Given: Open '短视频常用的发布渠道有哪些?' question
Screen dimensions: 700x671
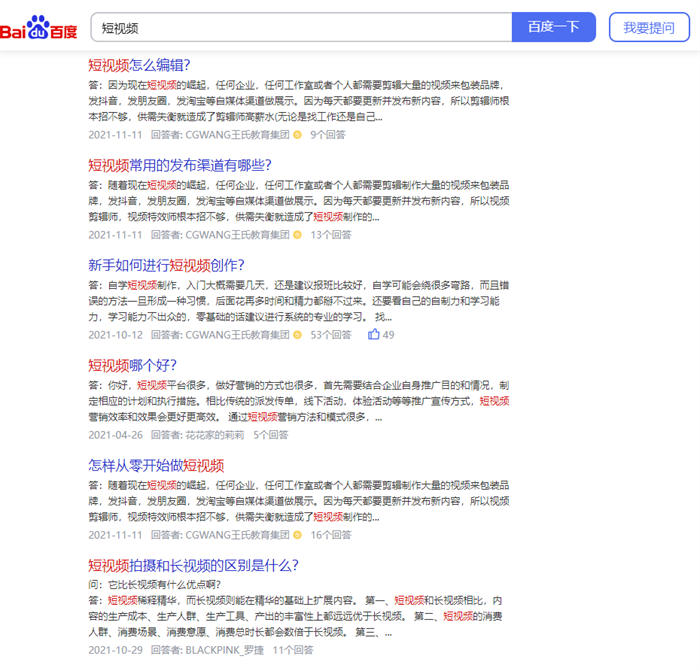Looking at the screenshot, I should (x=179, y=165).
